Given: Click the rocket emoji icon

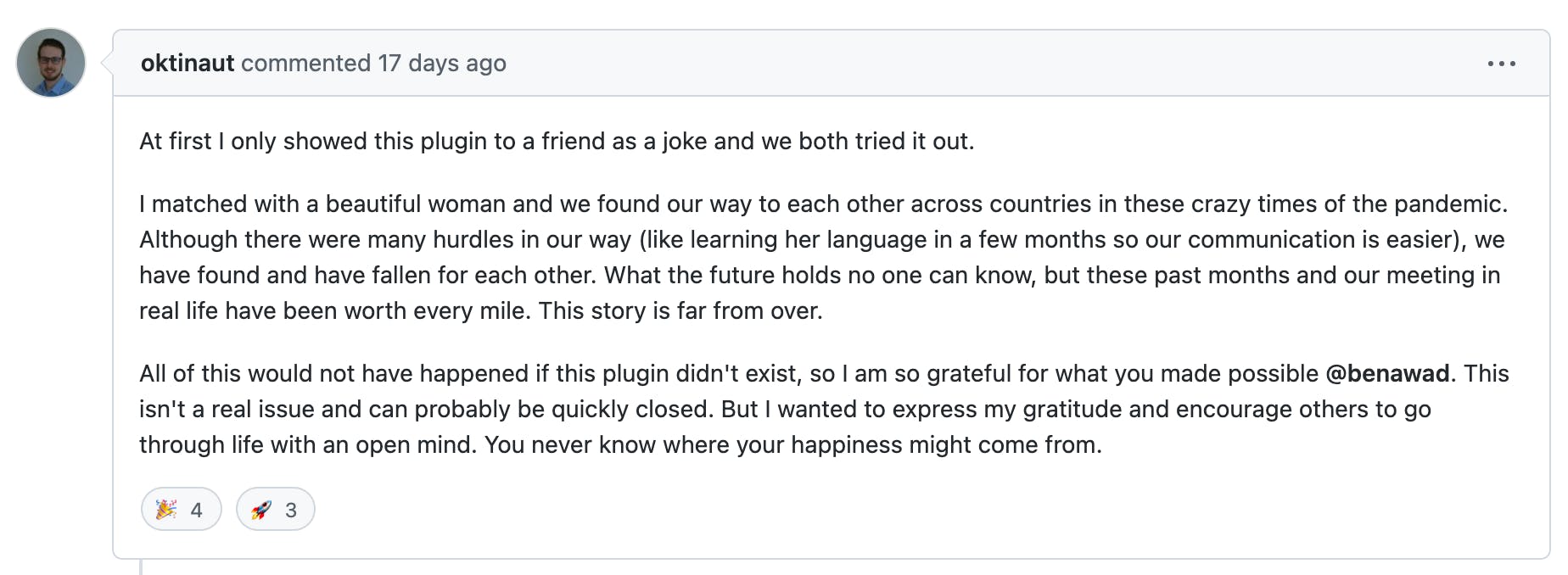Looking at the screenshot, I should click(261, 509).
